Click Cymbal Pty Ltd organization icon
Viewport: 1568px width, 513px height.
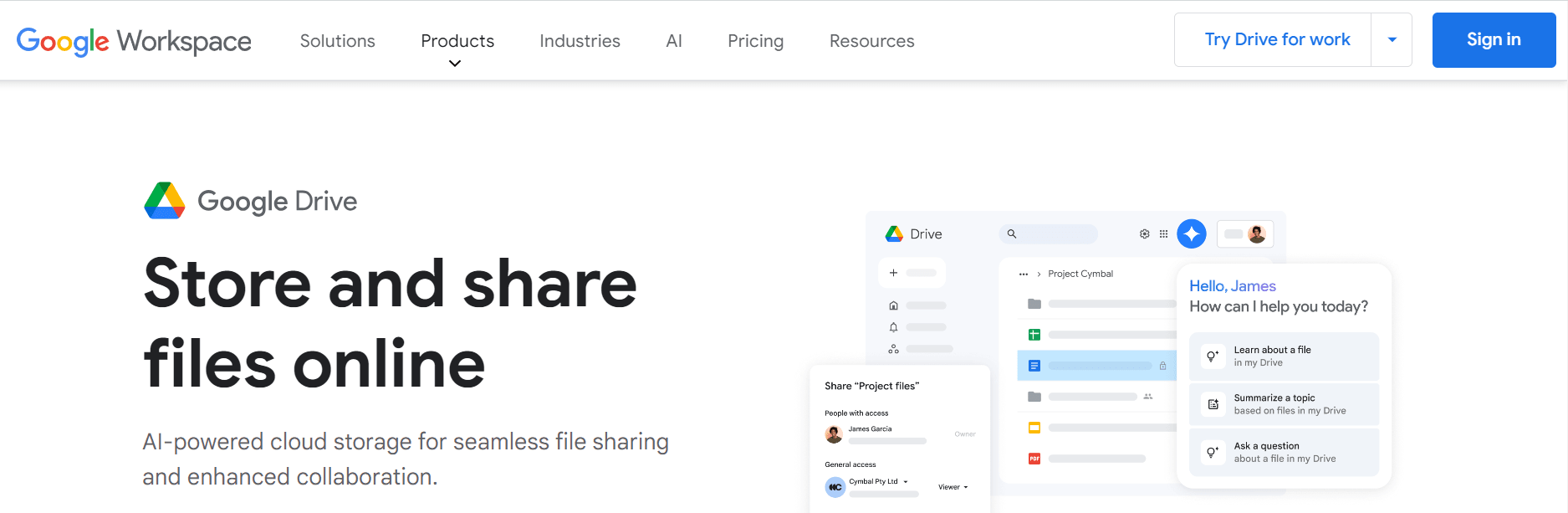tap(835, 487)
